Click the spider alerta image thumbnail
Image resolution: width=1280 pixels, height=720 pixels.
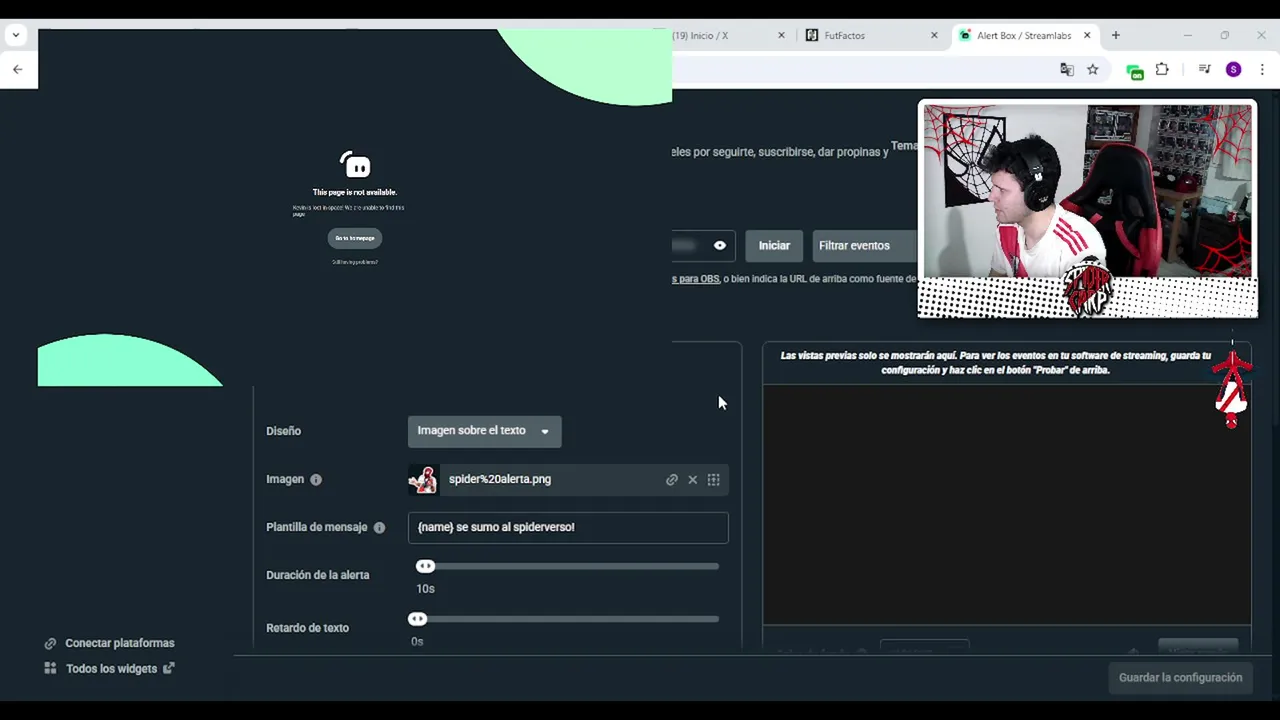click(422, 480)
